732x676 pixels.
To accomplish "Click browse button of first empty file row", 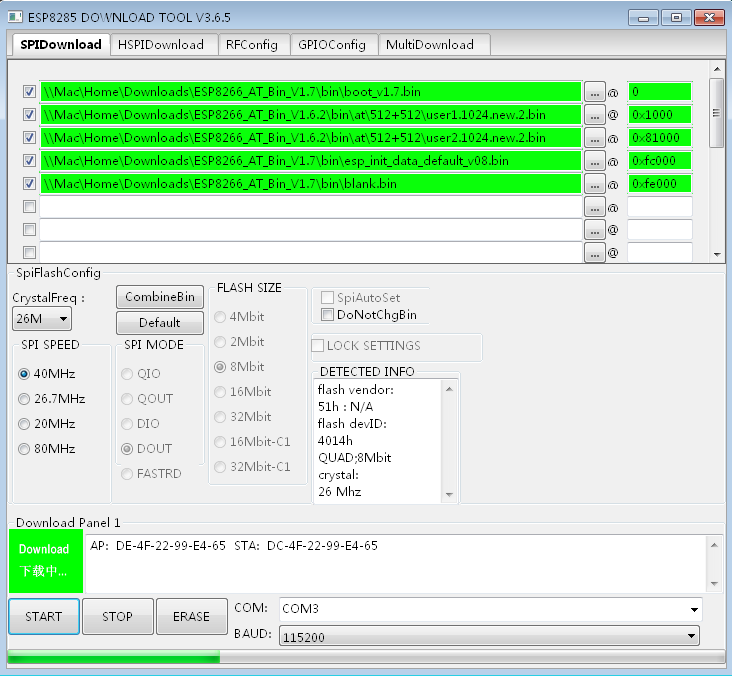I will 595,207.
